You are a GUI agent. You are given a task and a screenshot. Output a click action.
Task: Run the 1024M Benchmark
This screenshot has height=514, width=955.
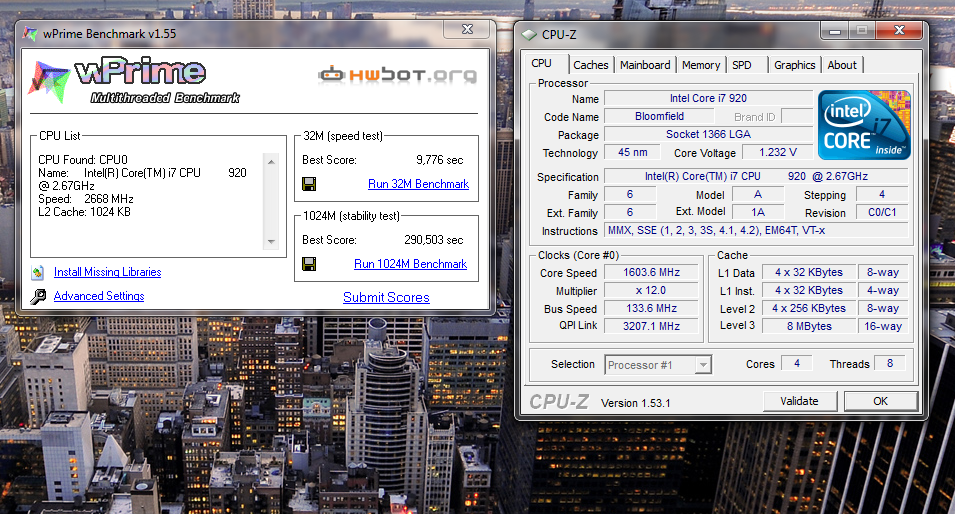(x=411, y=264)
